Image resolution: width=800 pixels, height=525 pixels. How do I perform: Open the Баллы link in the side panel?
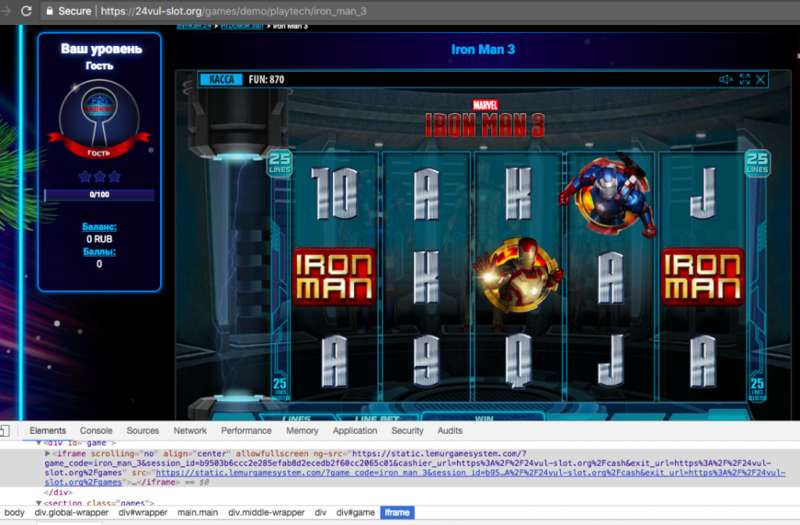click(x=99, y=252)
